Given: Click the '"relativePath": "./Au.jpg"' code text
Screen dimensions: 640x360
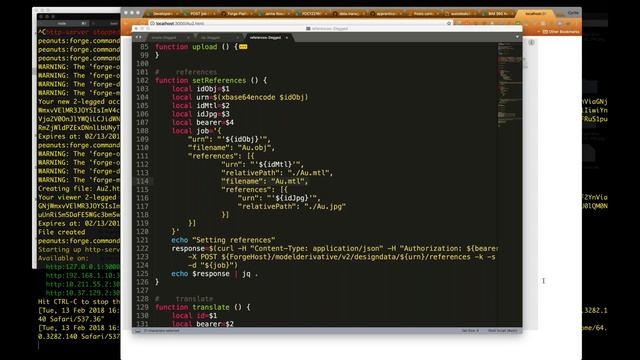Looking at the screenshot, I should (x=292, y=207).
